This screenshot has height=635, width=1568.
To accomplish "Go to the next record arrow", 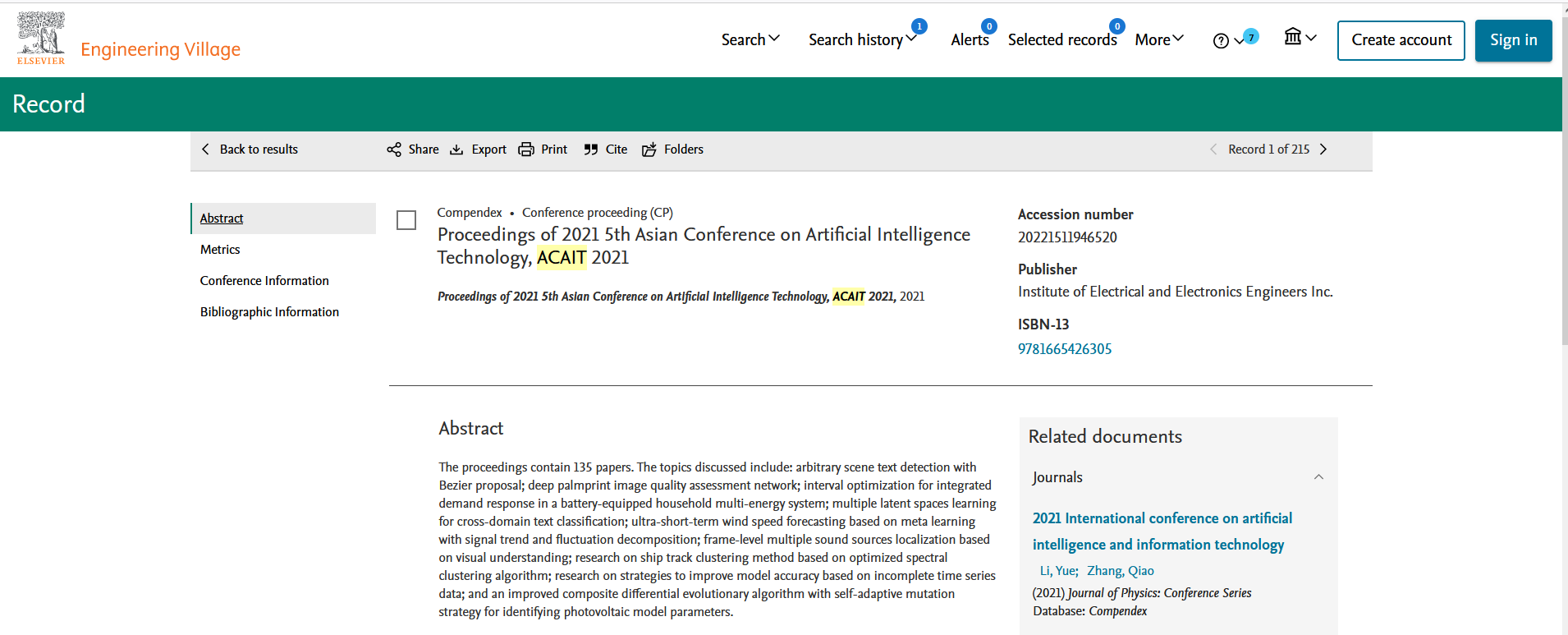I will (1323, 150).
